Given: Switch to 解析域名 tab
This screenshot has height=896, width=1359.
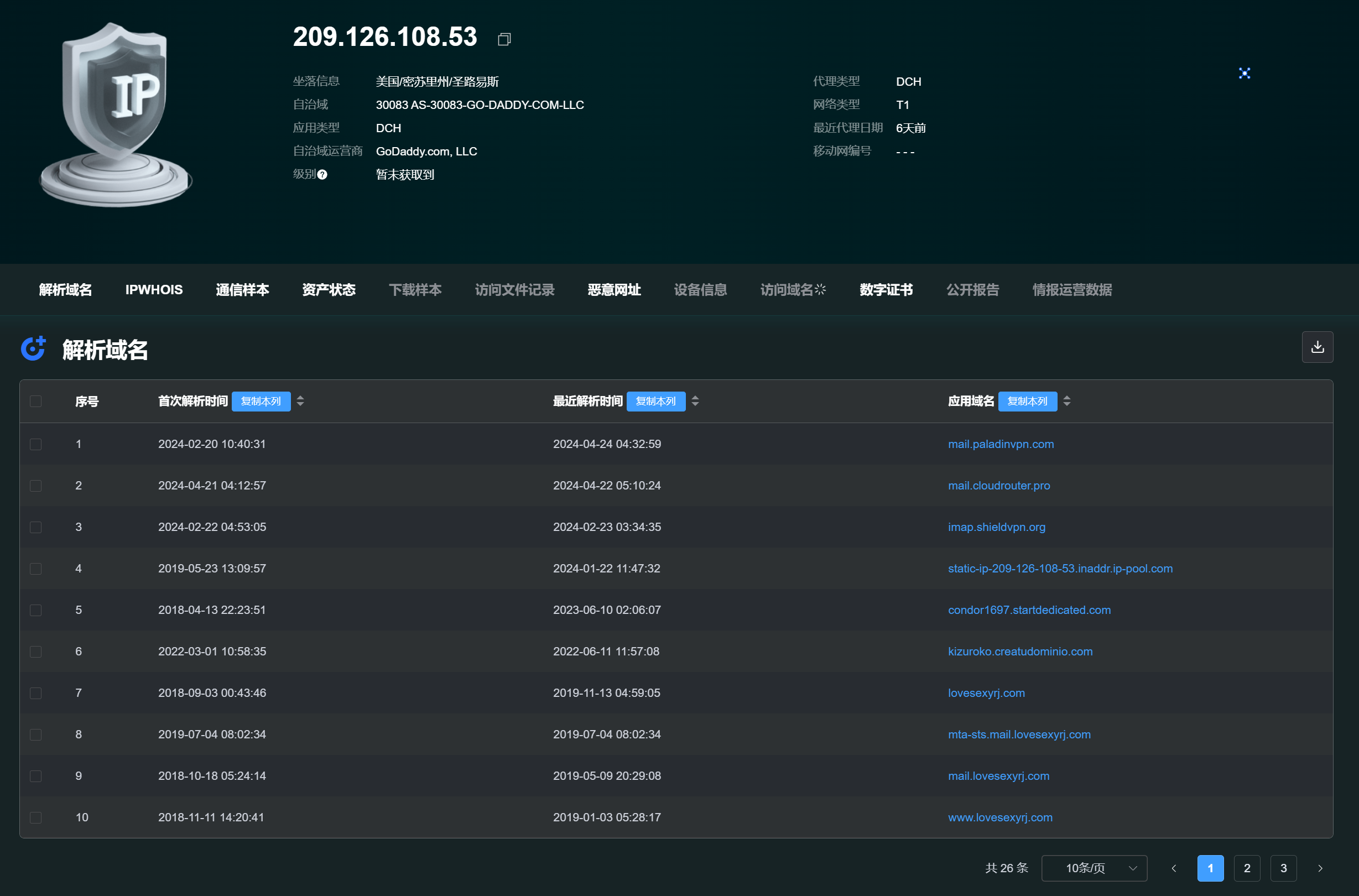Looking at the screenshot, I should click(x=65, y=290).
